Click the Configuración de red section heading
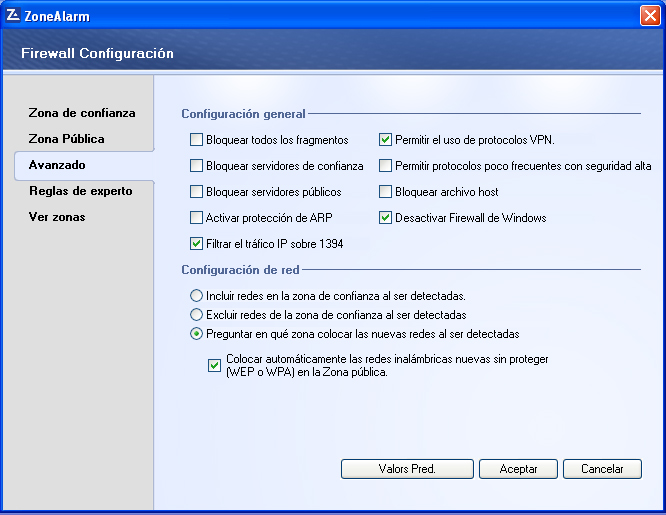Screen dimensions: 666x515 click(x=240, y=270)
